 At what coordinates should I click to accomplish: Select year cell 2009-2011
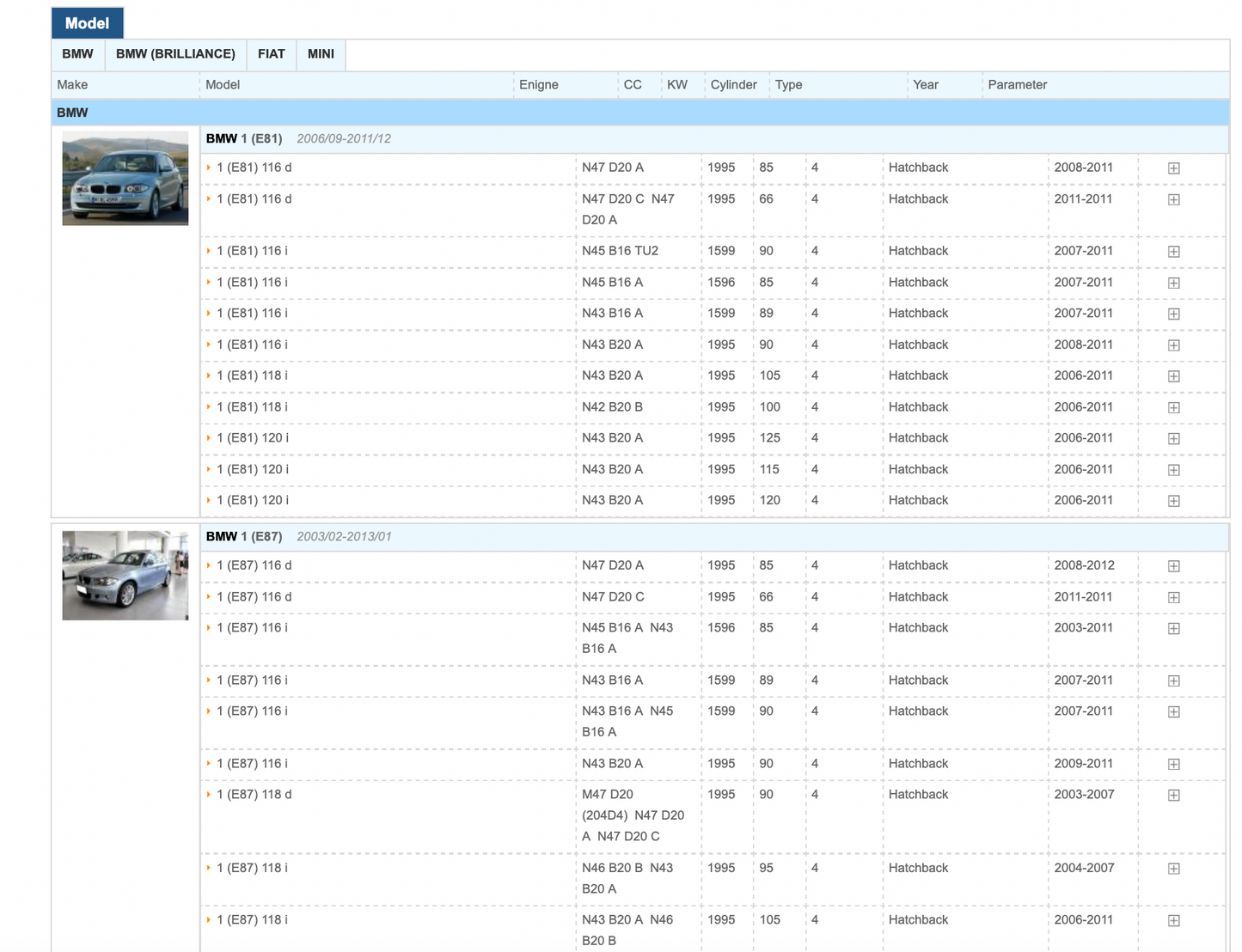(x=1083, y=764)
